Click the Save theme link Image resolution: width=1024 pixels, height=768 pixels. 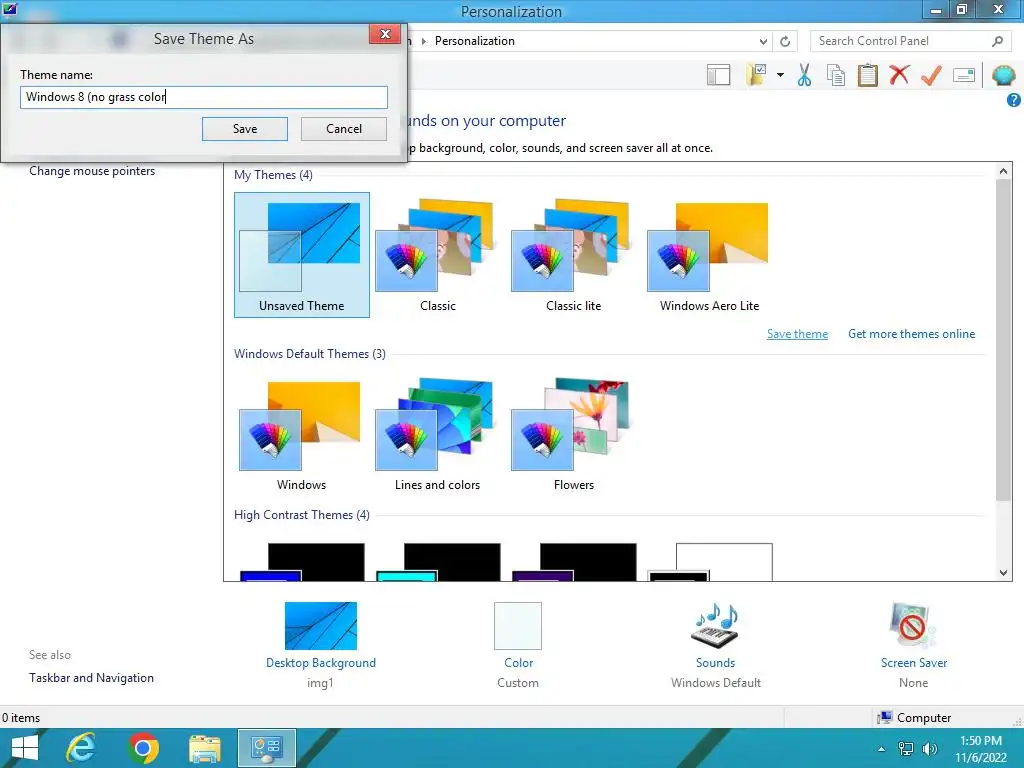797,334
